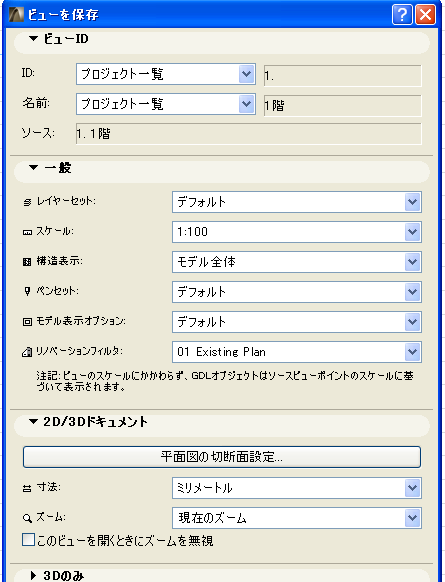Enable このビューを開くときにズームを無視 checkbox

pos(28,540)
